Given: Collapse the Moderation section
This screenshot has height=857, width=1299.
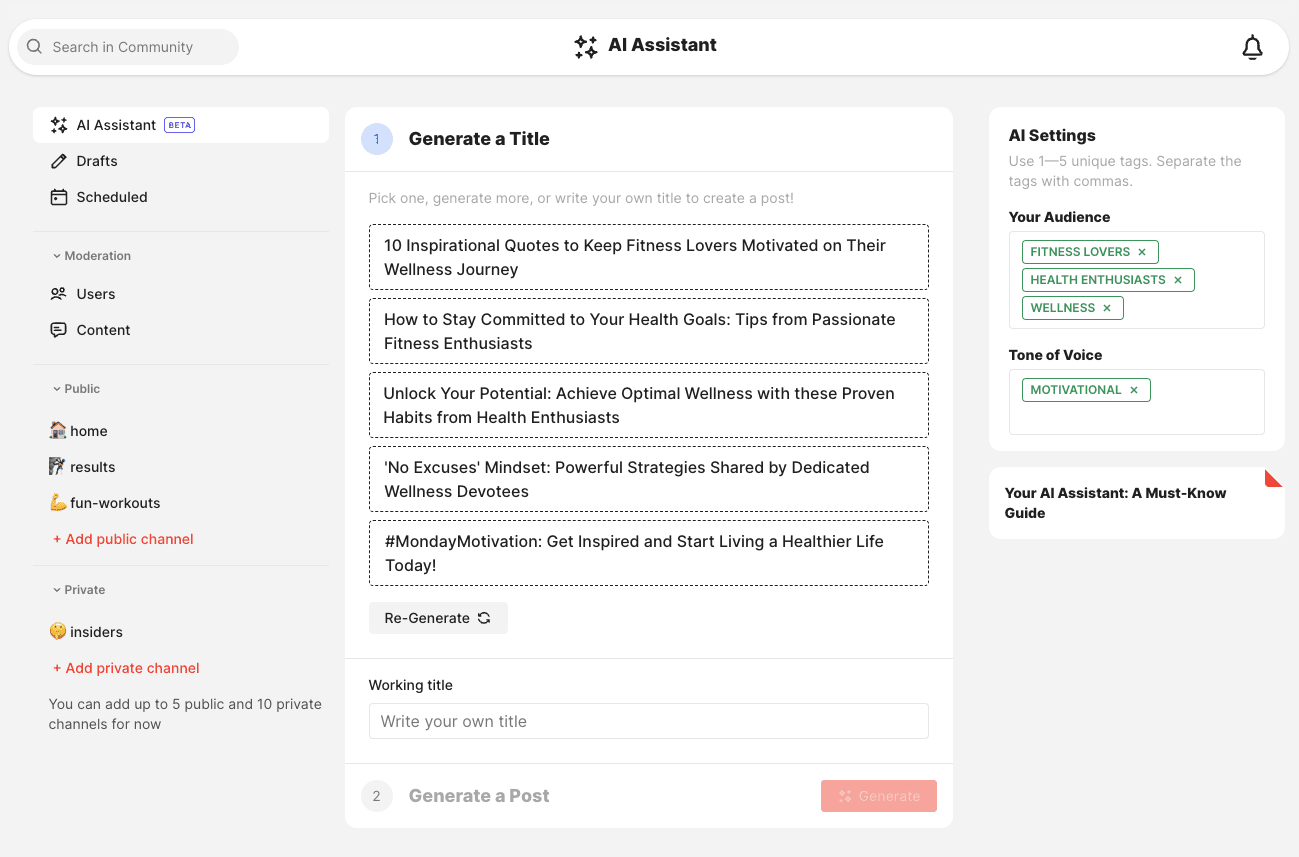Looking at the screenshot, I should pos(56,255).
